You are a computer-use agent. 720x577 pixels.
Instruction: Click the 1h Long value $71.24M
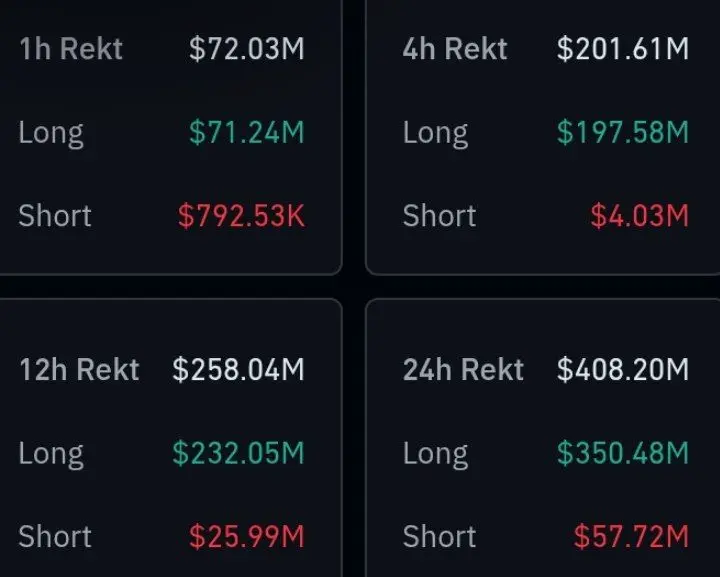click(x=247, y=132)
